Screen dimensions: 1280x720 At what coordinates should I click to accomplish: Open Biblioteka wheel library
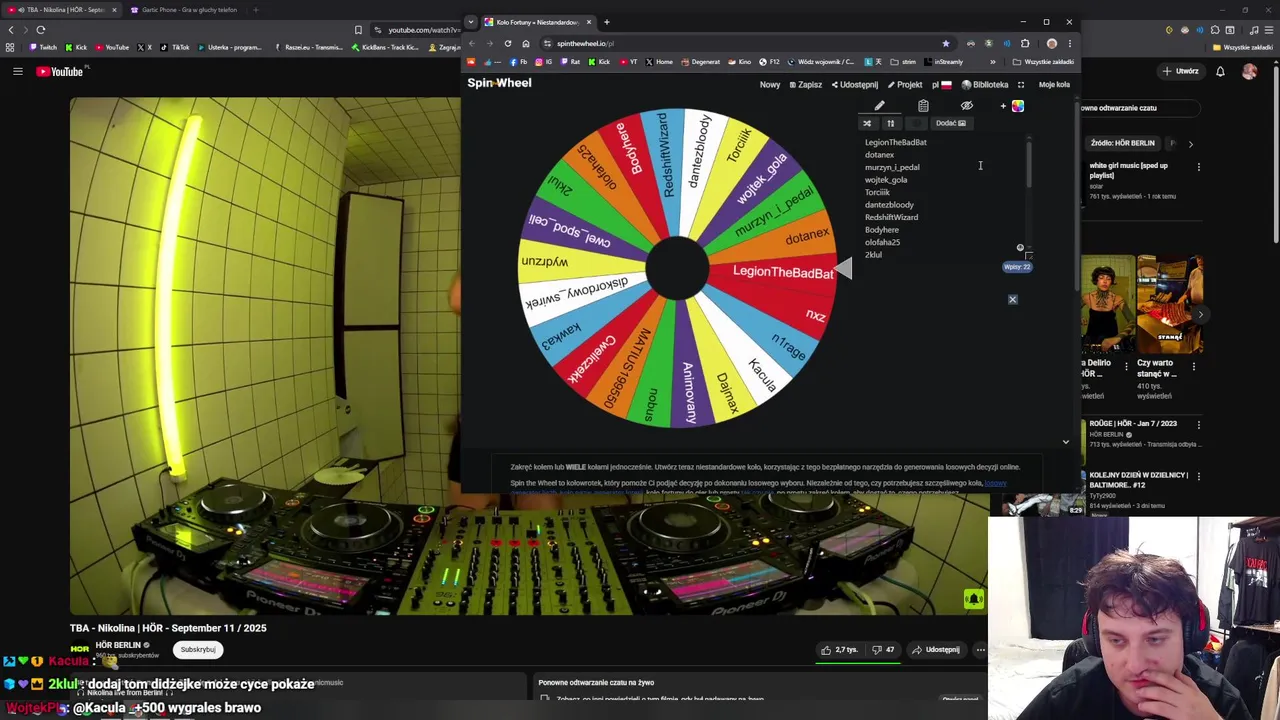[x=985, y=85]
